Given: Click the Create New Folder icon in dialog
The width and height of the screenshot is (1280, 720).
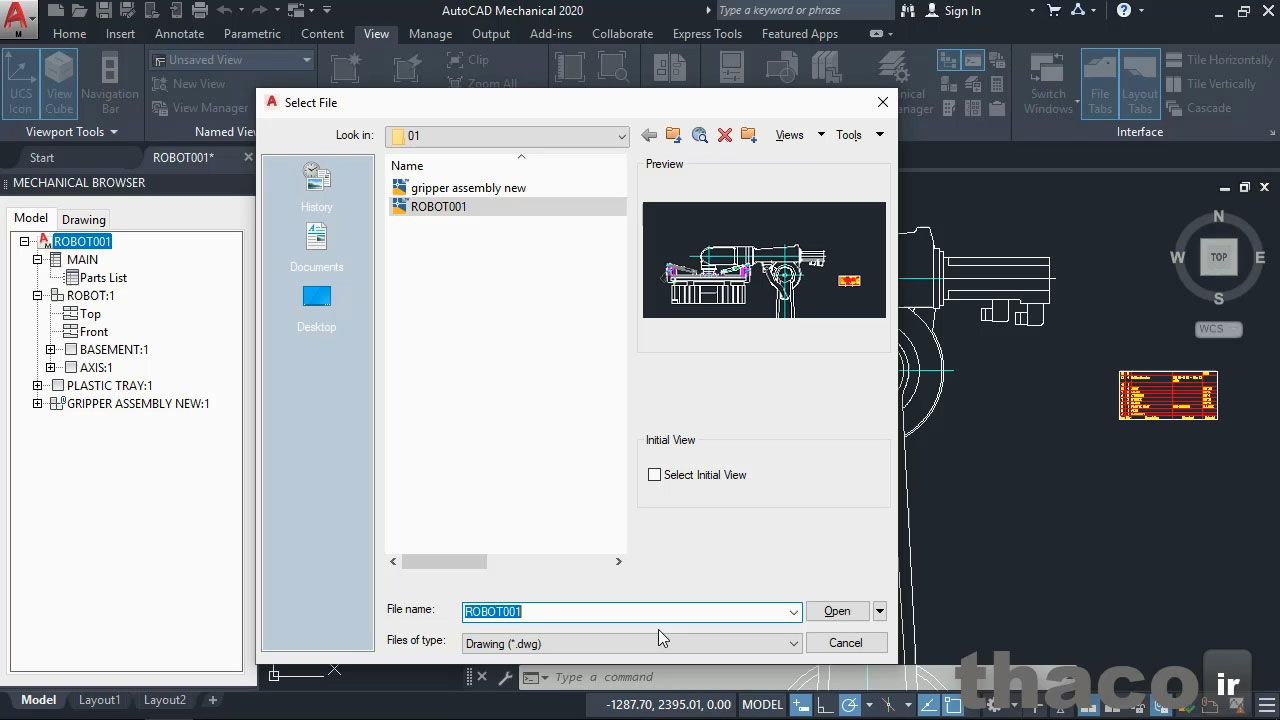Looking at the screenshot, I should (749, 135).
